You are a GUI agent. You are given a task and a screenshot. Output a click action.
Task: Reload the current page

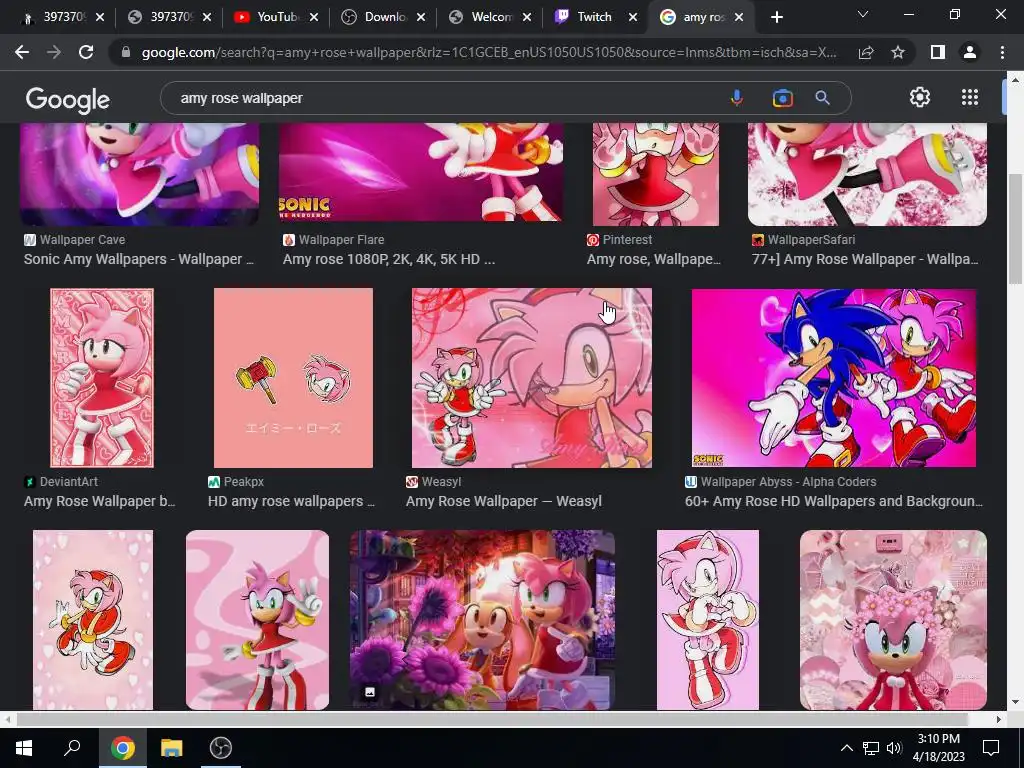click(x=86, y=52)
